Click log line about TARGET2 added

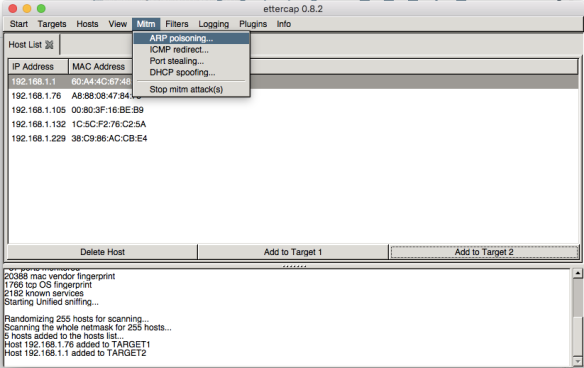pos(75,353)
